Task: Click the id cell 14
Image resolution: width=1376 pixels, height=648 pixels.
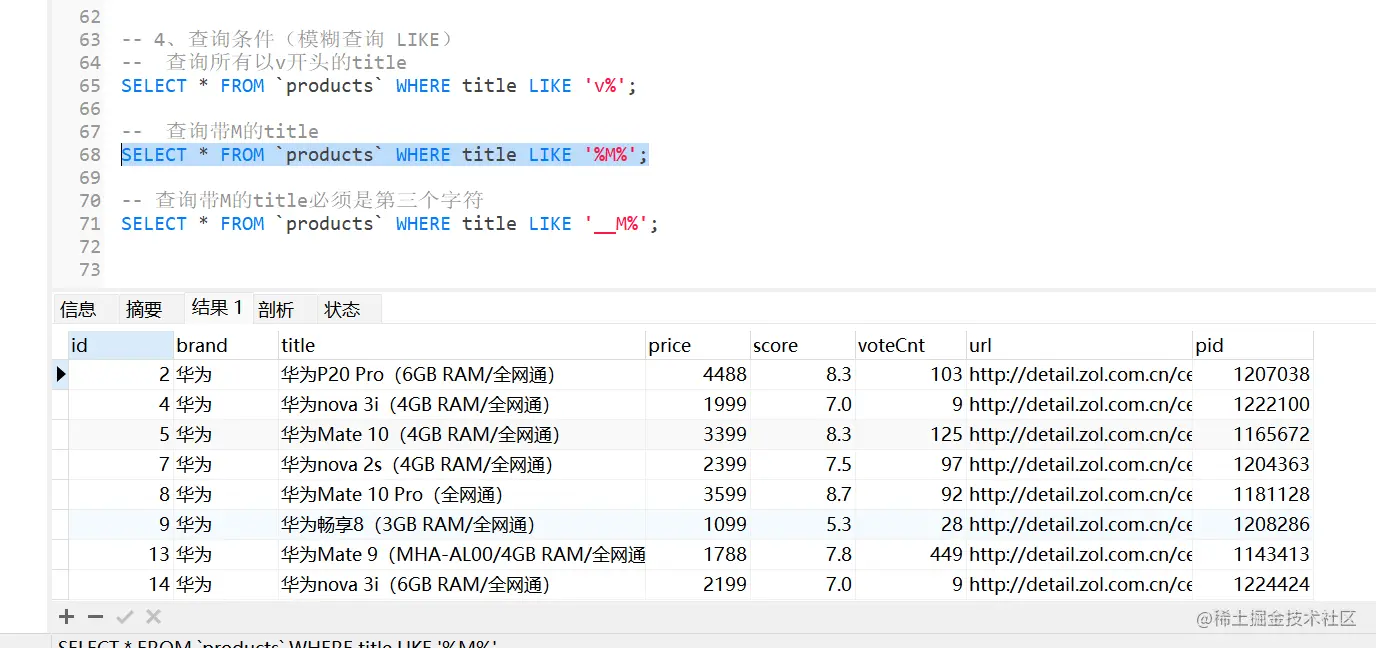Action: point(121,585)
